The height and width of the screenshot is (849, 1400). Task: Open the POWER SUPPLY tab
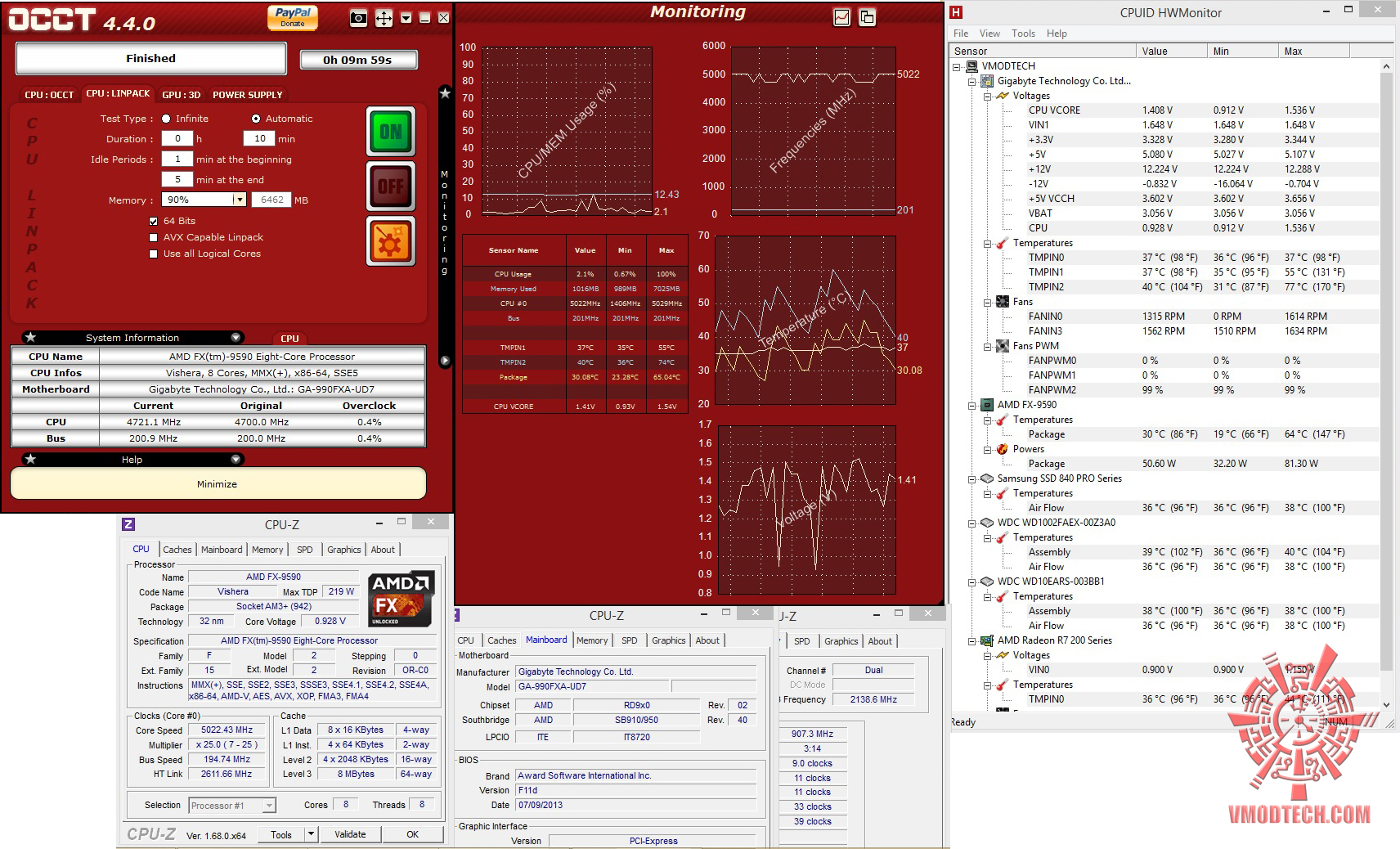tap(248, 95)
